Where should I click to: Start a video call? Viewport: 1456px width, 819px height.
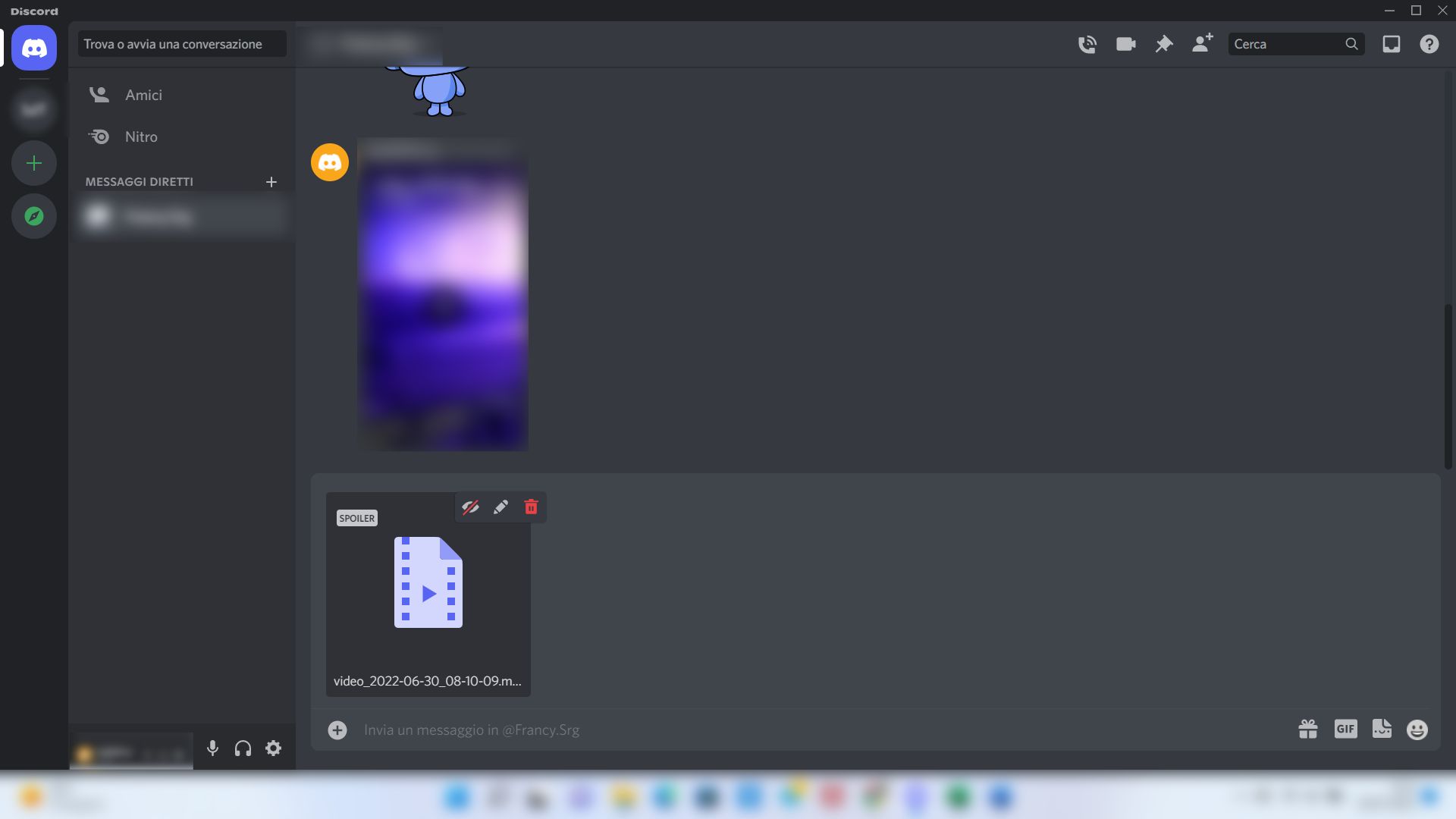pos(1125,44)
